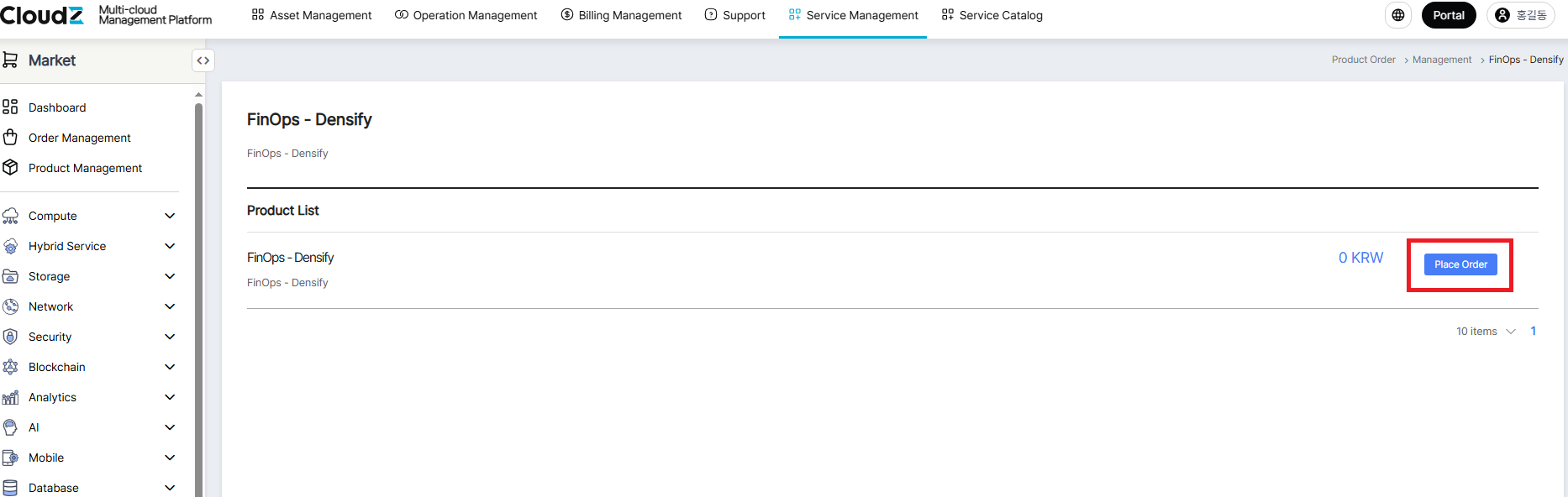
Task: Expand the Mobile category chevron
Action: click(x=170, y=458)
